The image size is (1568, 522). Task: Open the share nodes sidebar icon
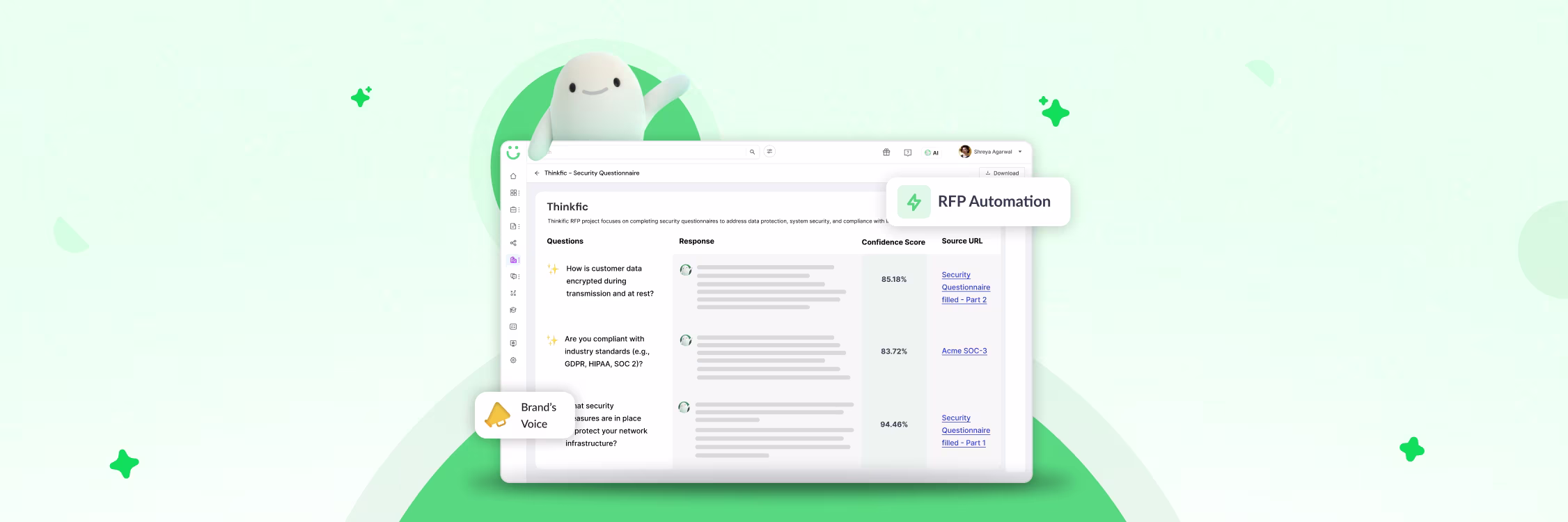513,243
